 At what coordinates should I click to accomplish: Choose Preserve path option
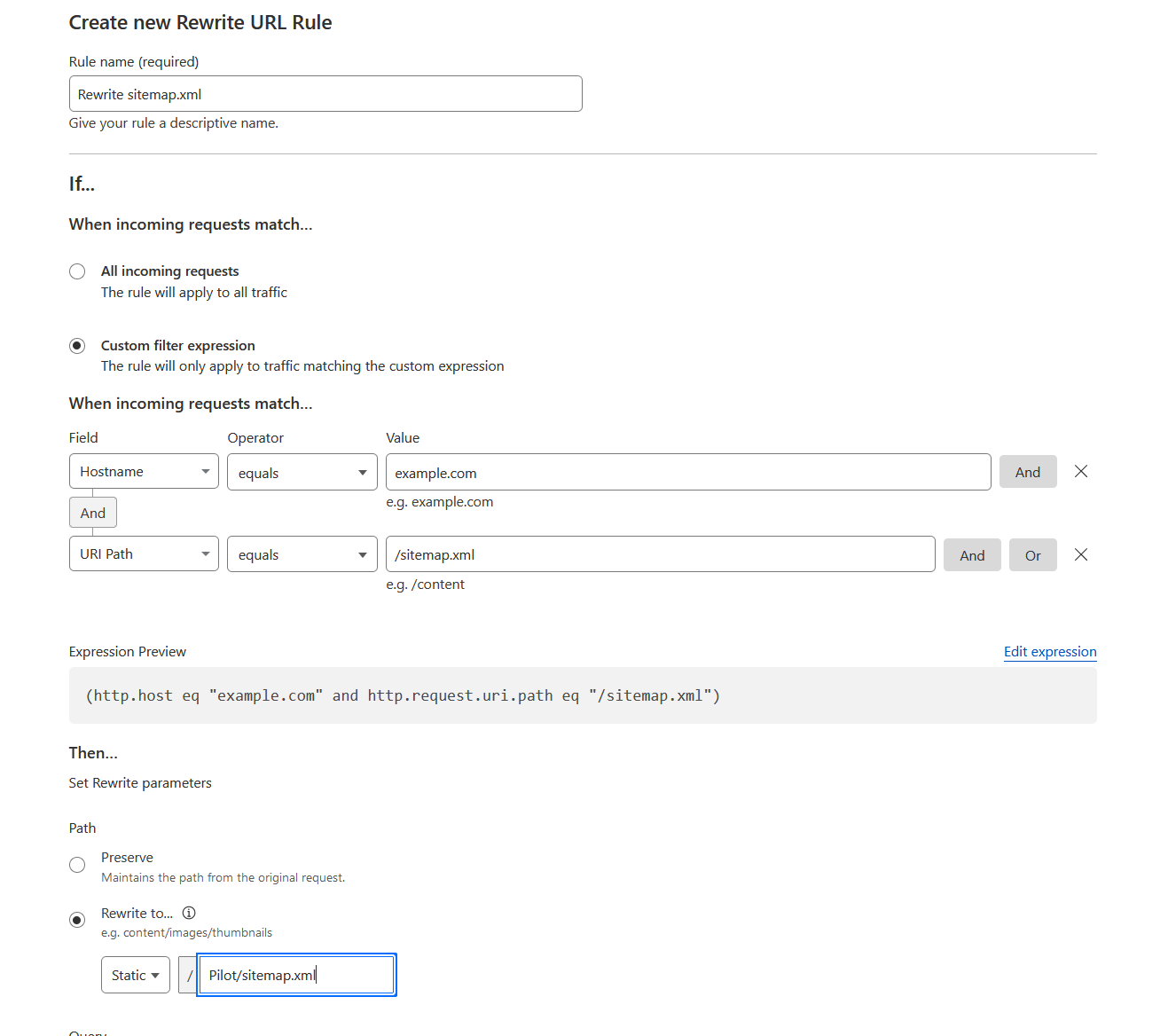(x=78, y=865)
